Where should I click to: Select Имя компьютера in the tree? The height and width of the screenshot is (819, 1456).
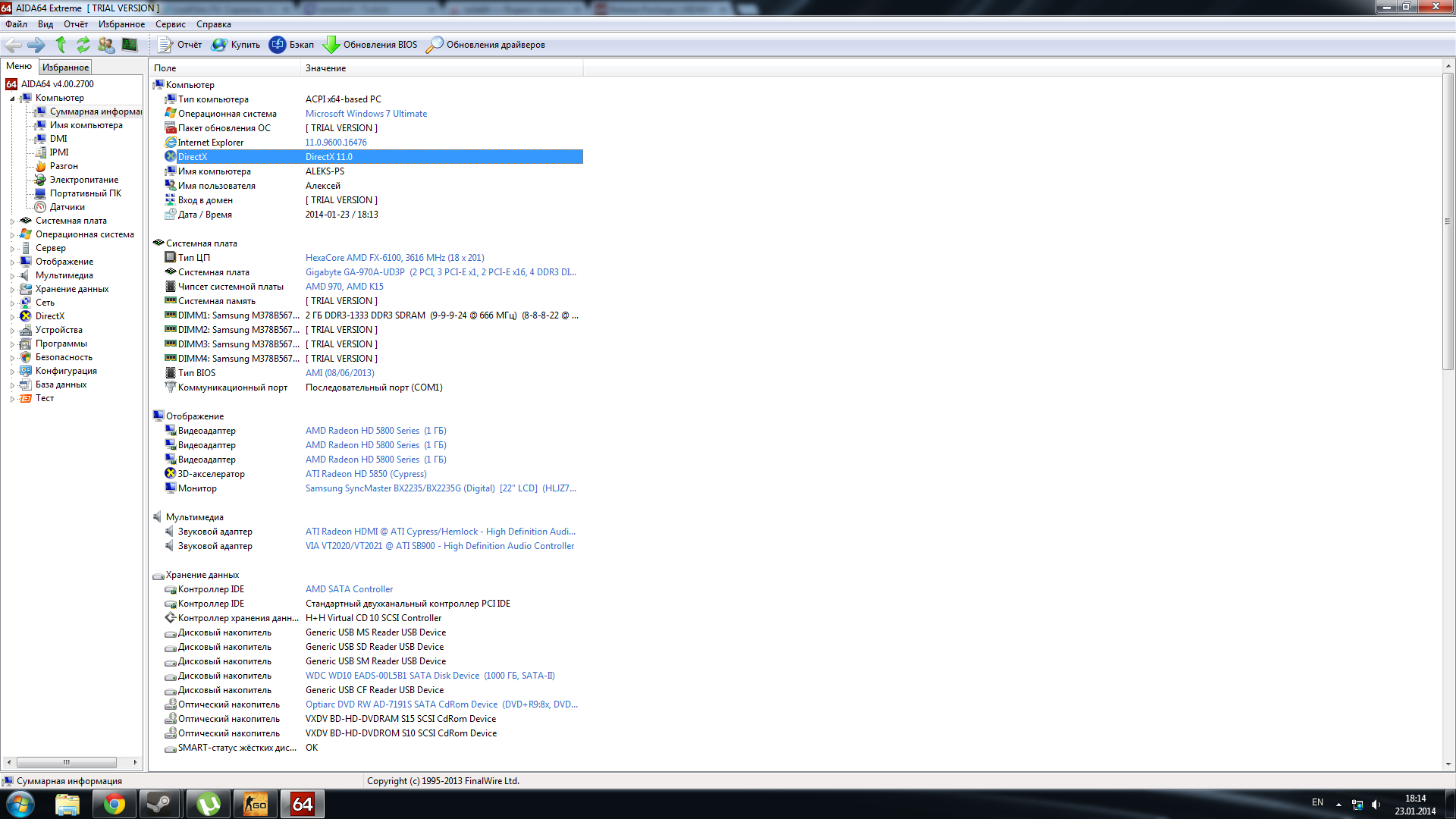[x=86, y=125]
